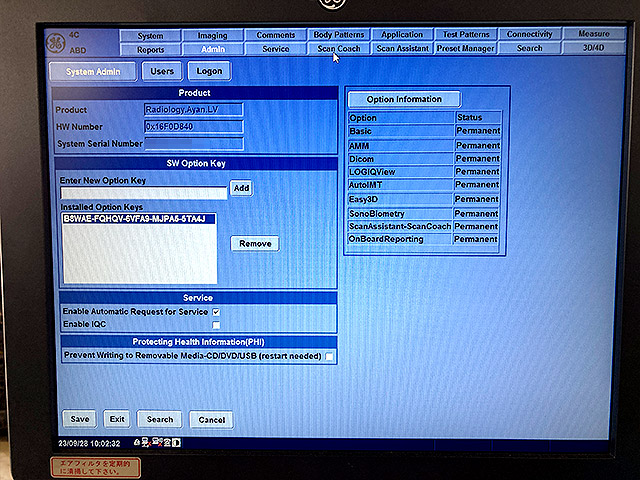Open the Measure tab
Viewport: 640px width, 480px height.
(x=594, y=33)
